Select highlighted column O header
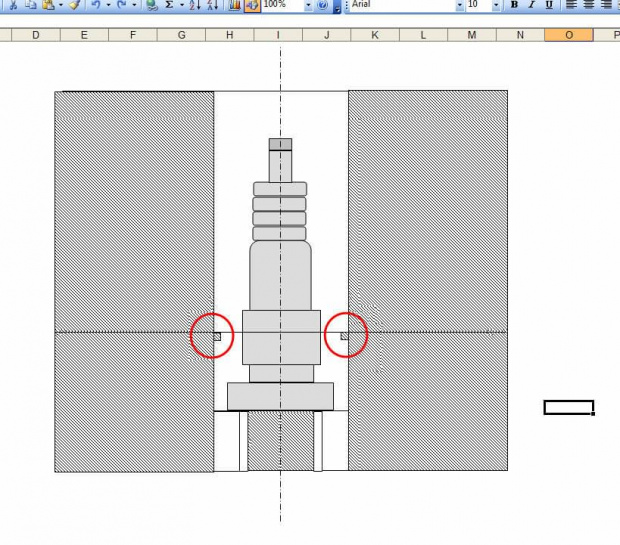Image resolution: width=620 pixels, height=545 pixels. 569,35
